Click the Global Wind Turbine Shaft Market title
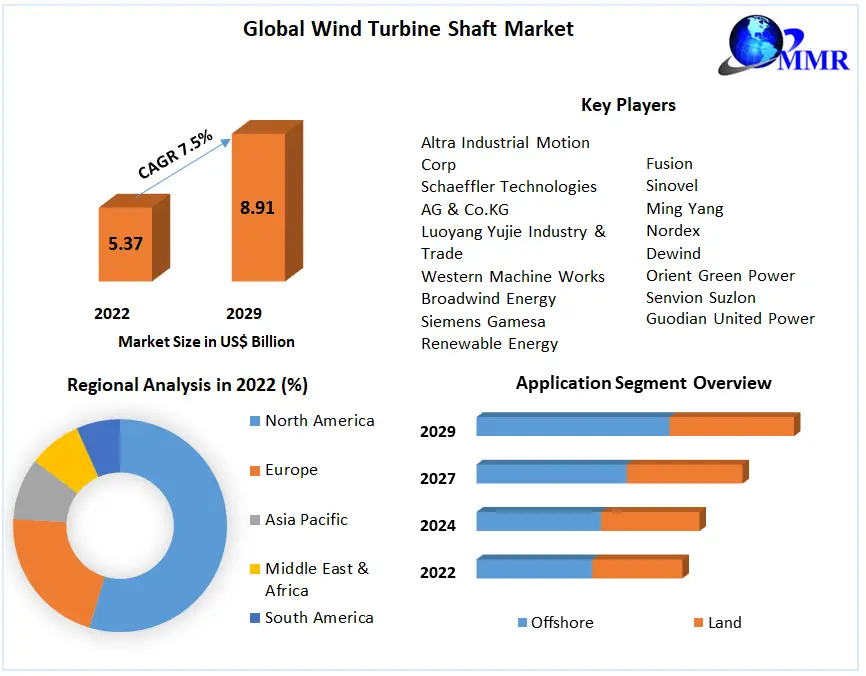 click(x=408, y=29)
